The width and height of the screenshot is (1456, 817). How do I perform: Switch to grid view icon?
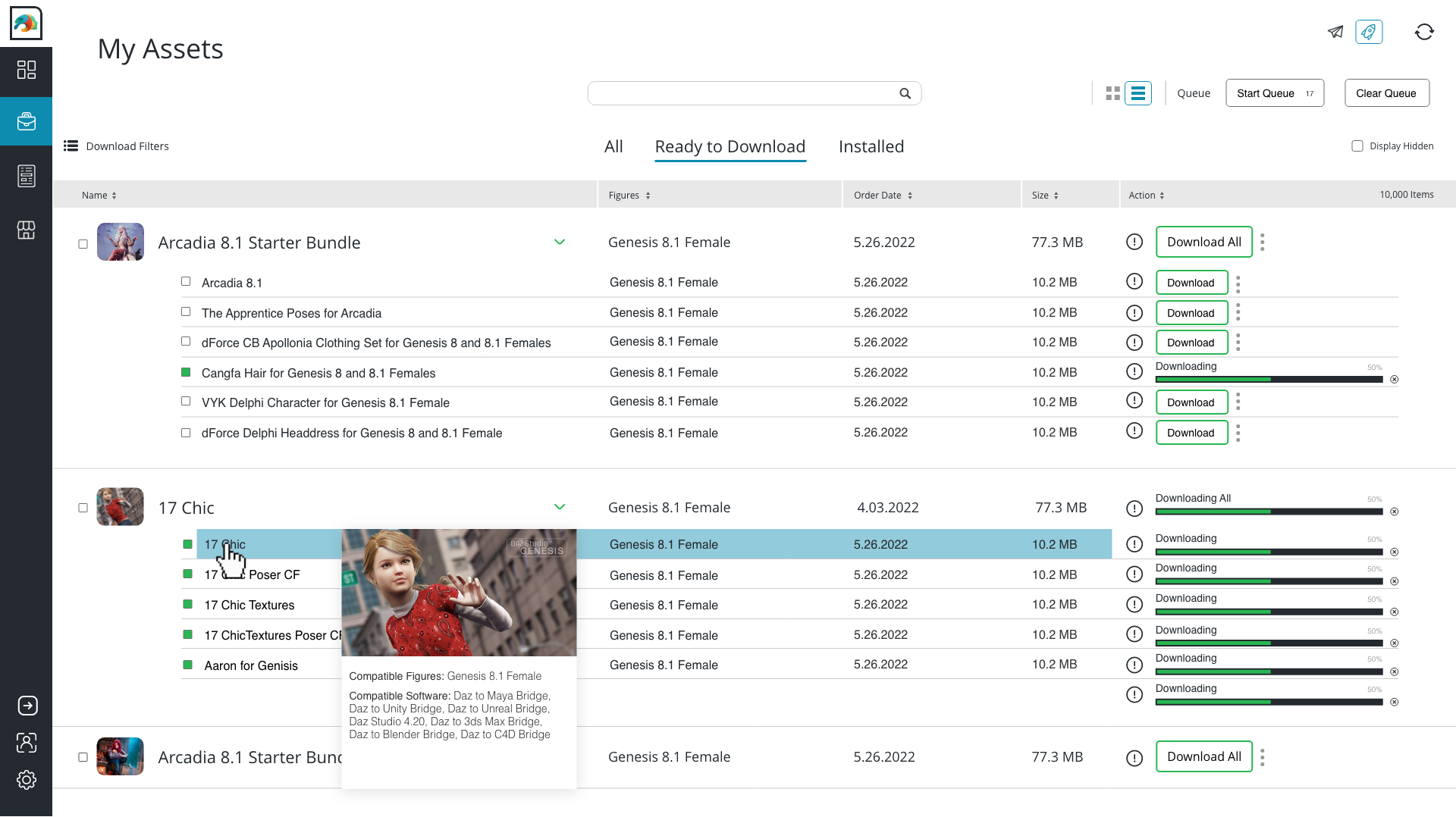point(1112,93)
